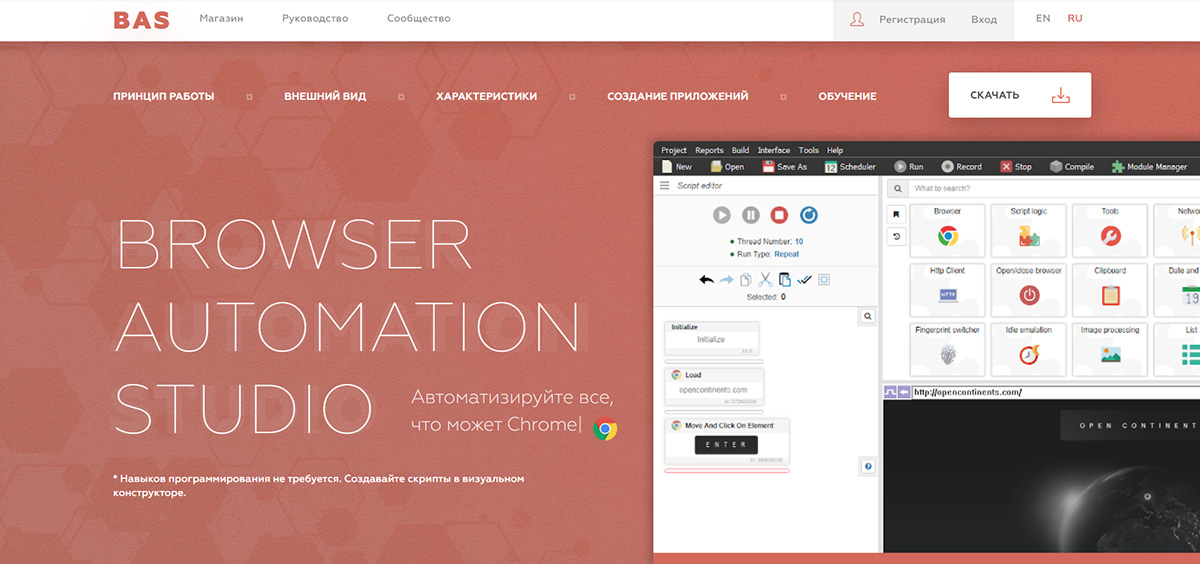The height and width of the screenshot is (564, 1200).
Task: Click Stop in the toolbar
Action: pos(1015,167)
